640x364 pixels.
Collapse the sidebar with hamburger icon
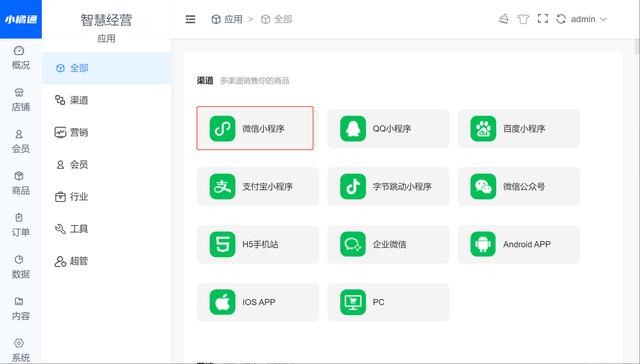pos(190,19)
